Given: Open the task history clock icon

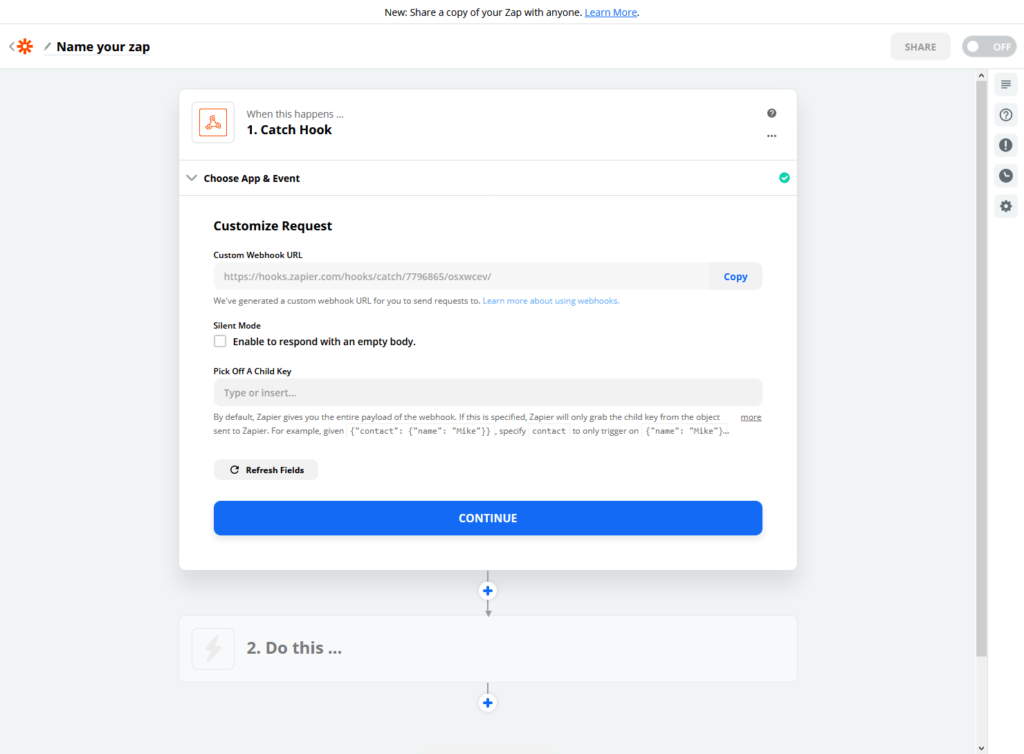Looking at the screenshot, I should coord(1006,176).
